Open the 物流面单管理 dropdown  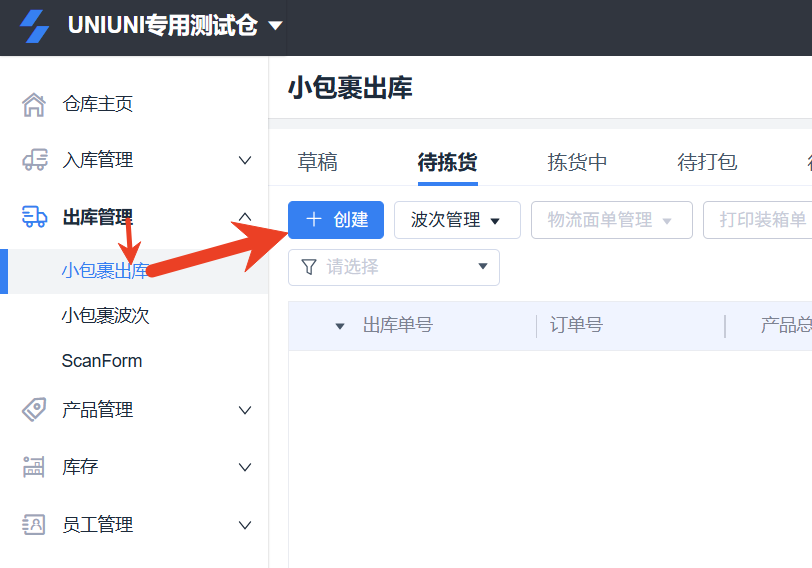(x=612, y=220)
